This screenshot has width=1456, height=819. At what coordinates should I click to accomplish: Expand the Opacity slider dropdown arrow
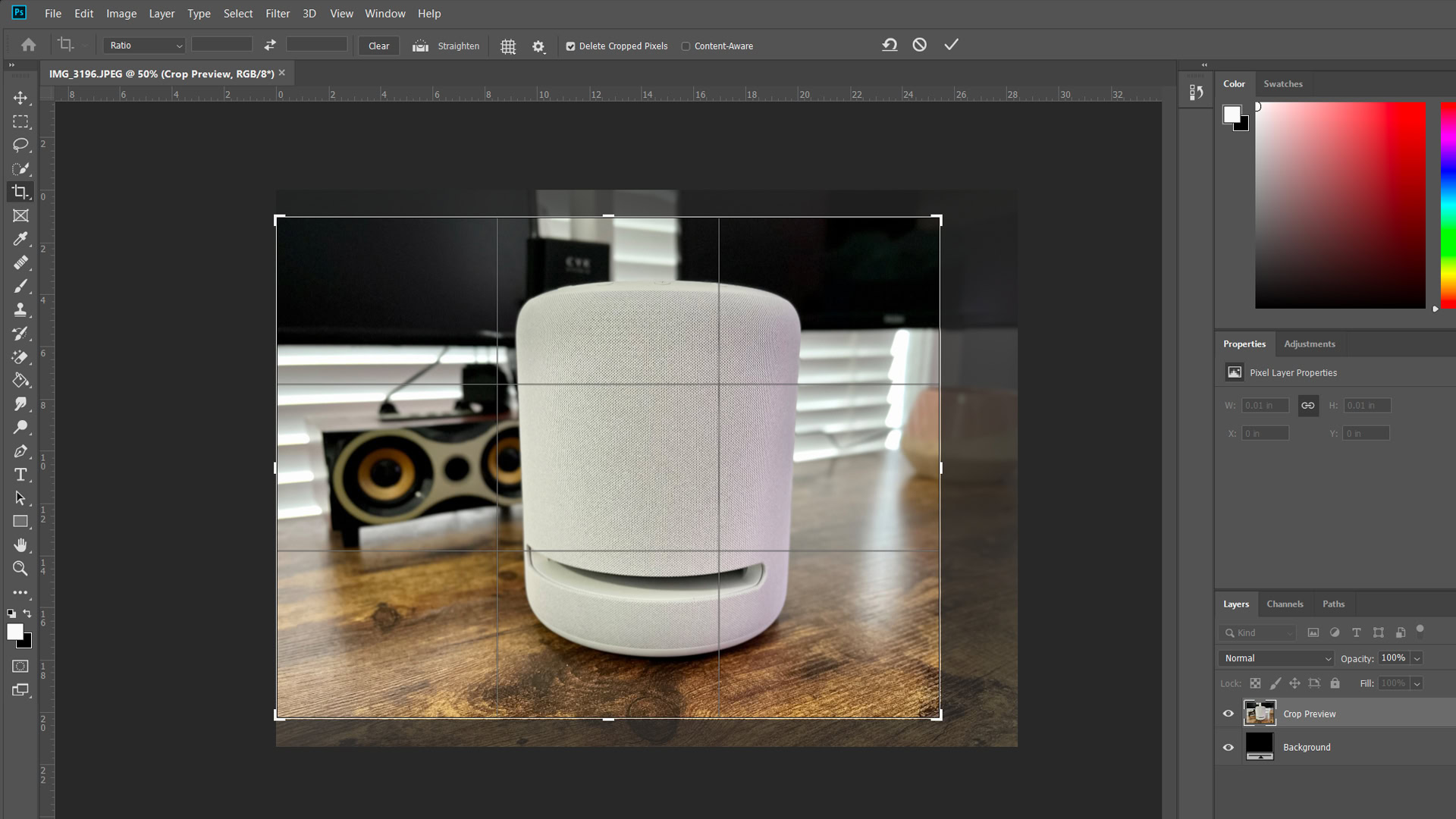(1417, 658)
